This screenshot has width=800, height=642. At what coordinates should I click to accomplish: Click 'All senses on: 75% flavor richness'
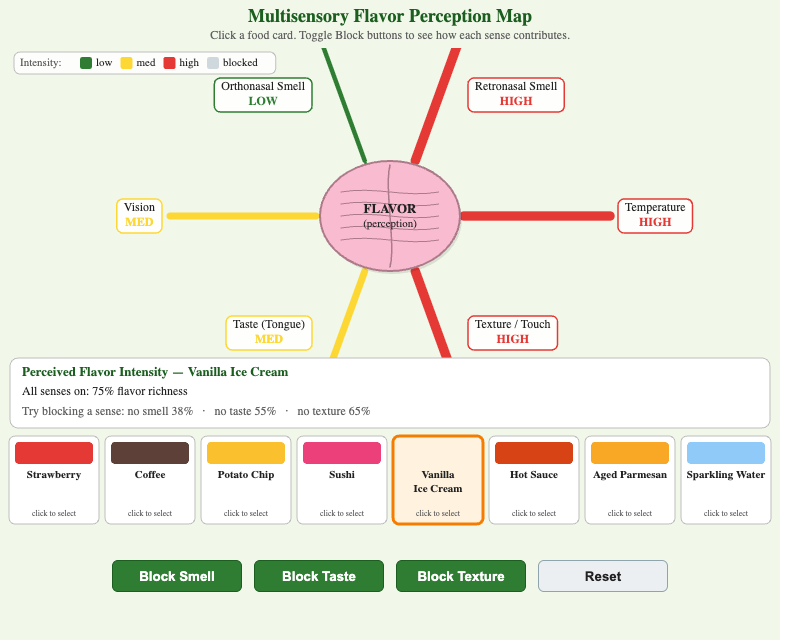(105, 391)
